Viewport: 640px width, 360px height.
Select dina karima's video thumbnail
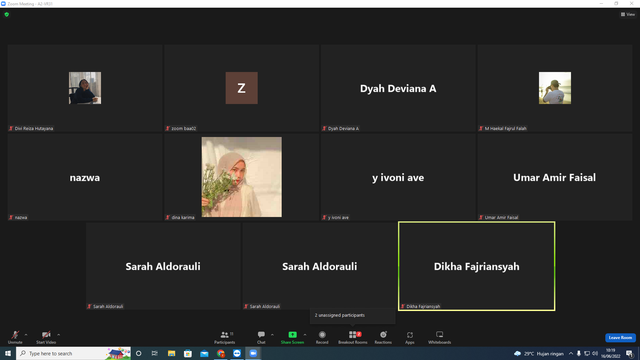click(242, 177)
